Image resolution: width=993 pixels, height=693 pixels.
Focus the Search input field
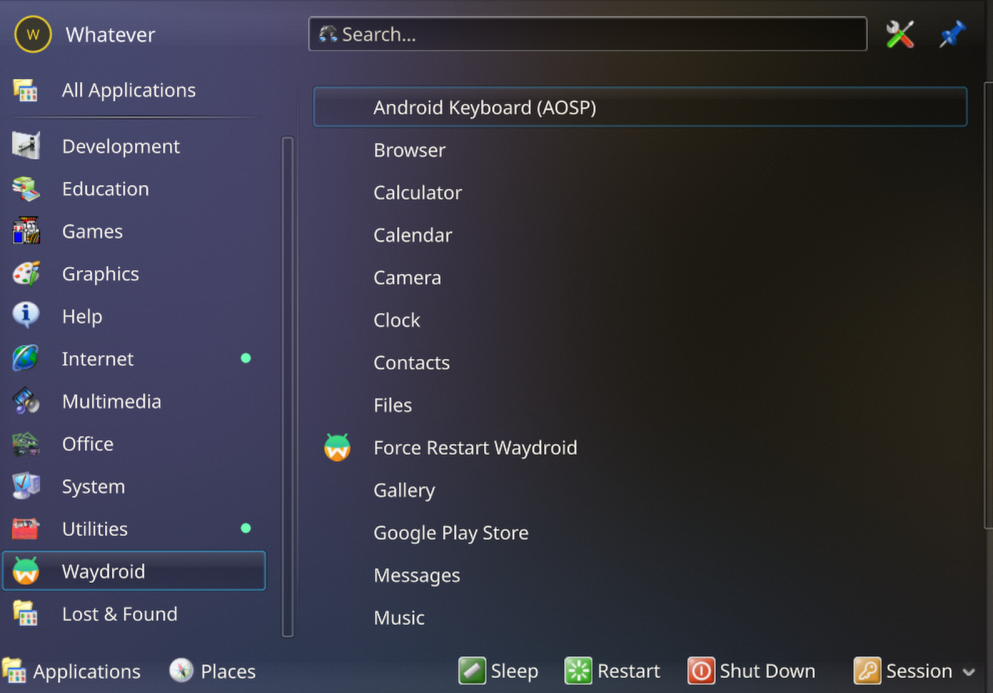click(x=587, y=34)
